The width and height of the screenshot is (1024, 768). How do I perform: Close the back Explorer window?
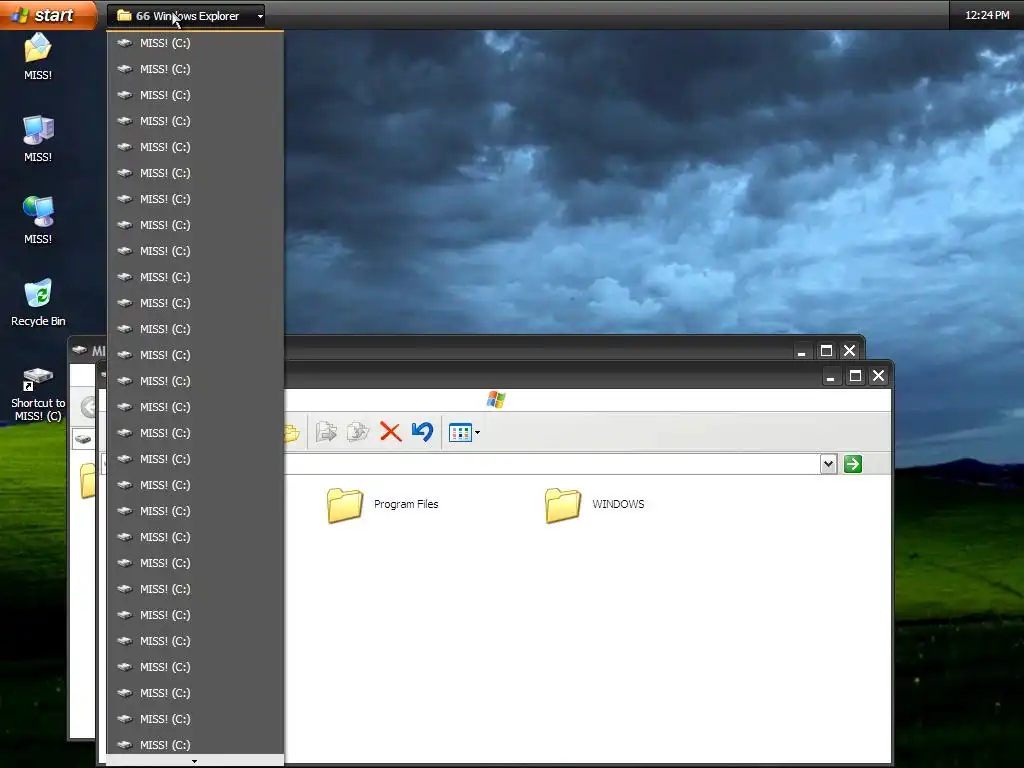pos(849,351)
